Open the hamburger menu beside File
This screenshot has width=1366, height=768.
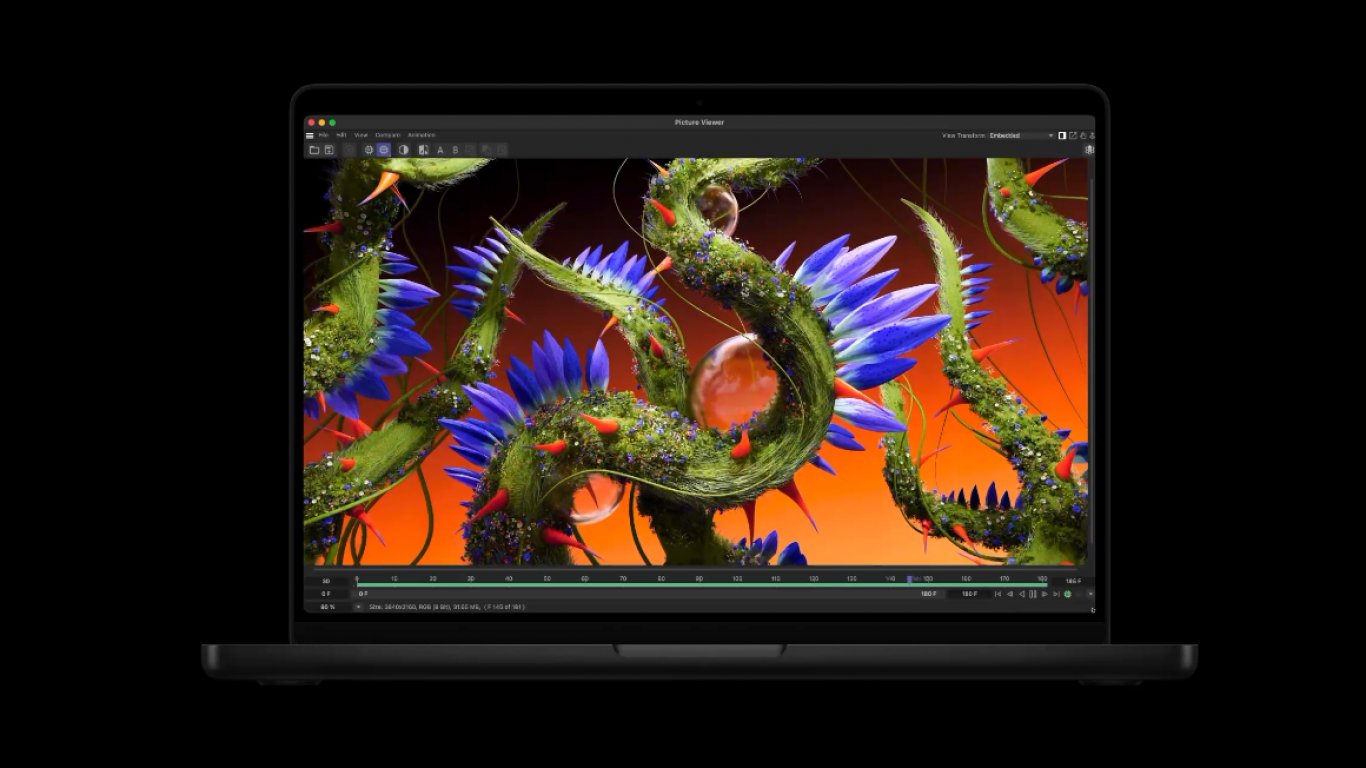310,135
